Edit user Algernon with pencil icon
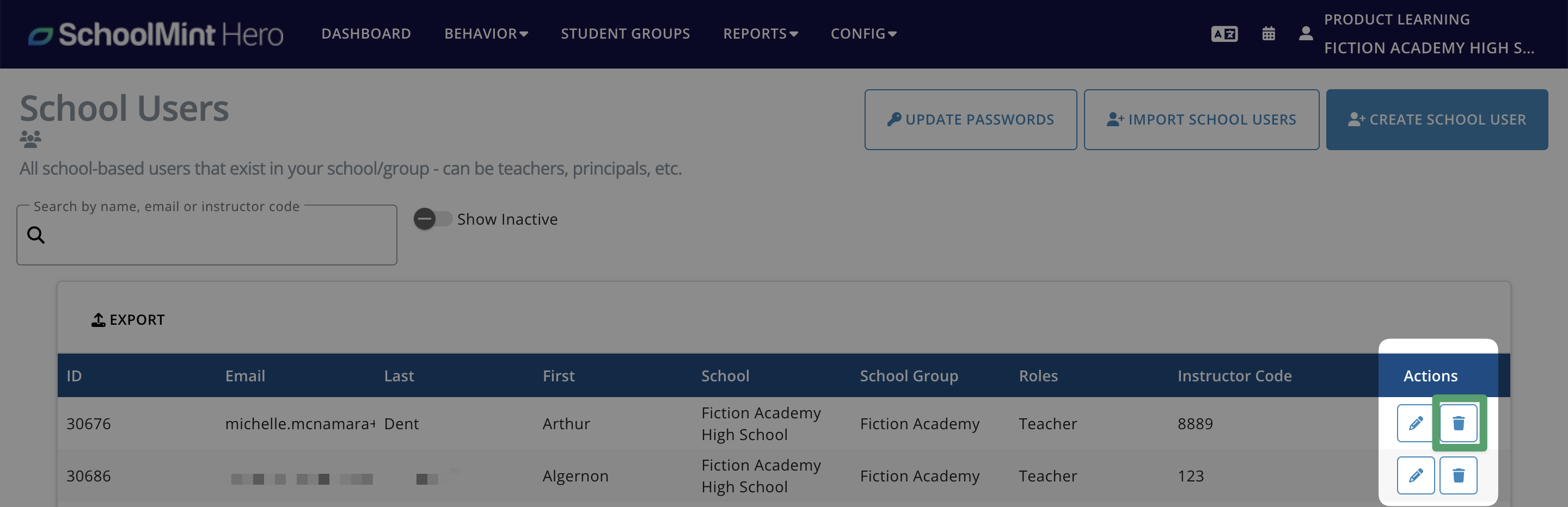This screenshot has width=1568, height=507. tap(1415, 475)
